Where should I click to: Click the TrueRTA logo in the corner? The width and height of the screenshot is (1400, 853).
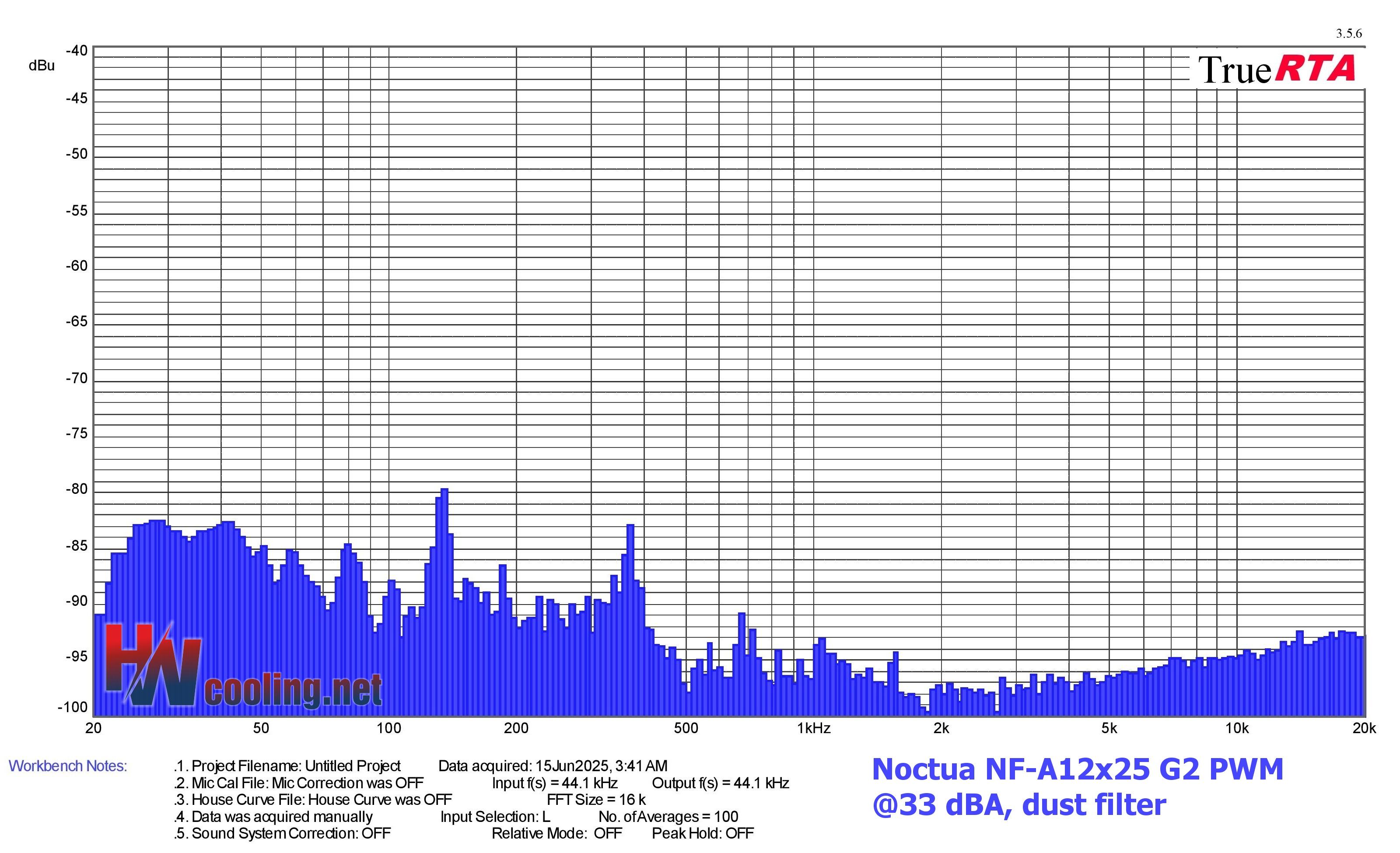(x=1276, y=70)
